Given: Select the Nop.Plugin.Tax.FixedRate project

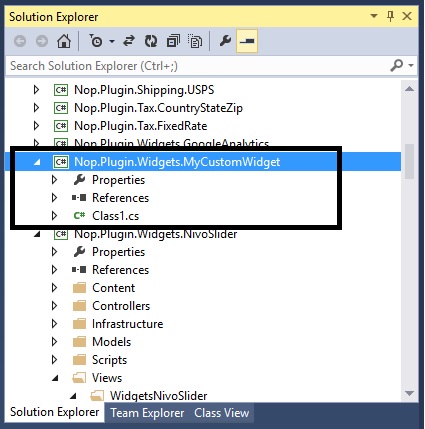Looking at the screenshot, I should [x=140, y=126].
